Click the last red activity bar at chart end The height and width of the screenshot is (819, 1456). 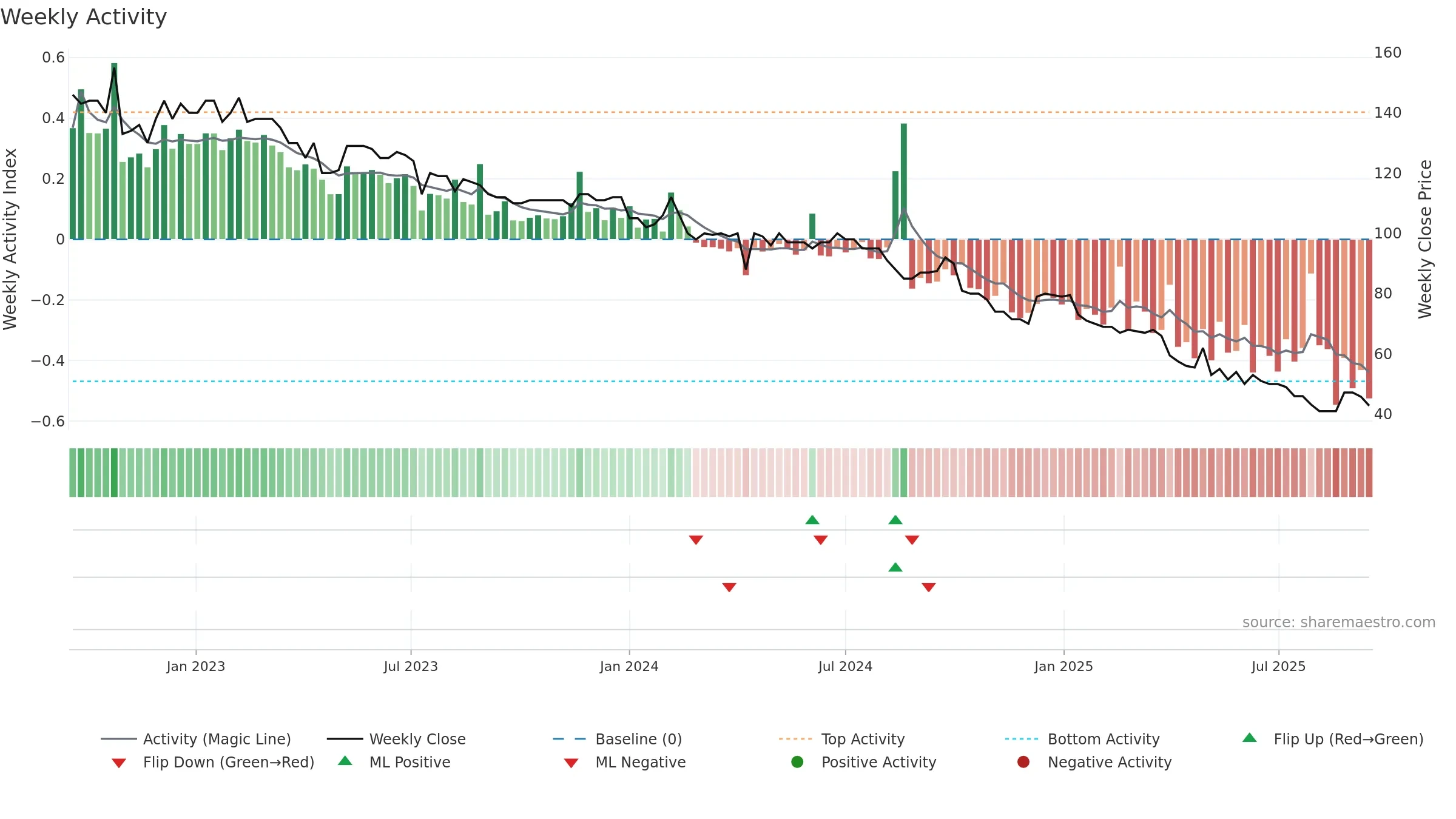click(1369, 318)
